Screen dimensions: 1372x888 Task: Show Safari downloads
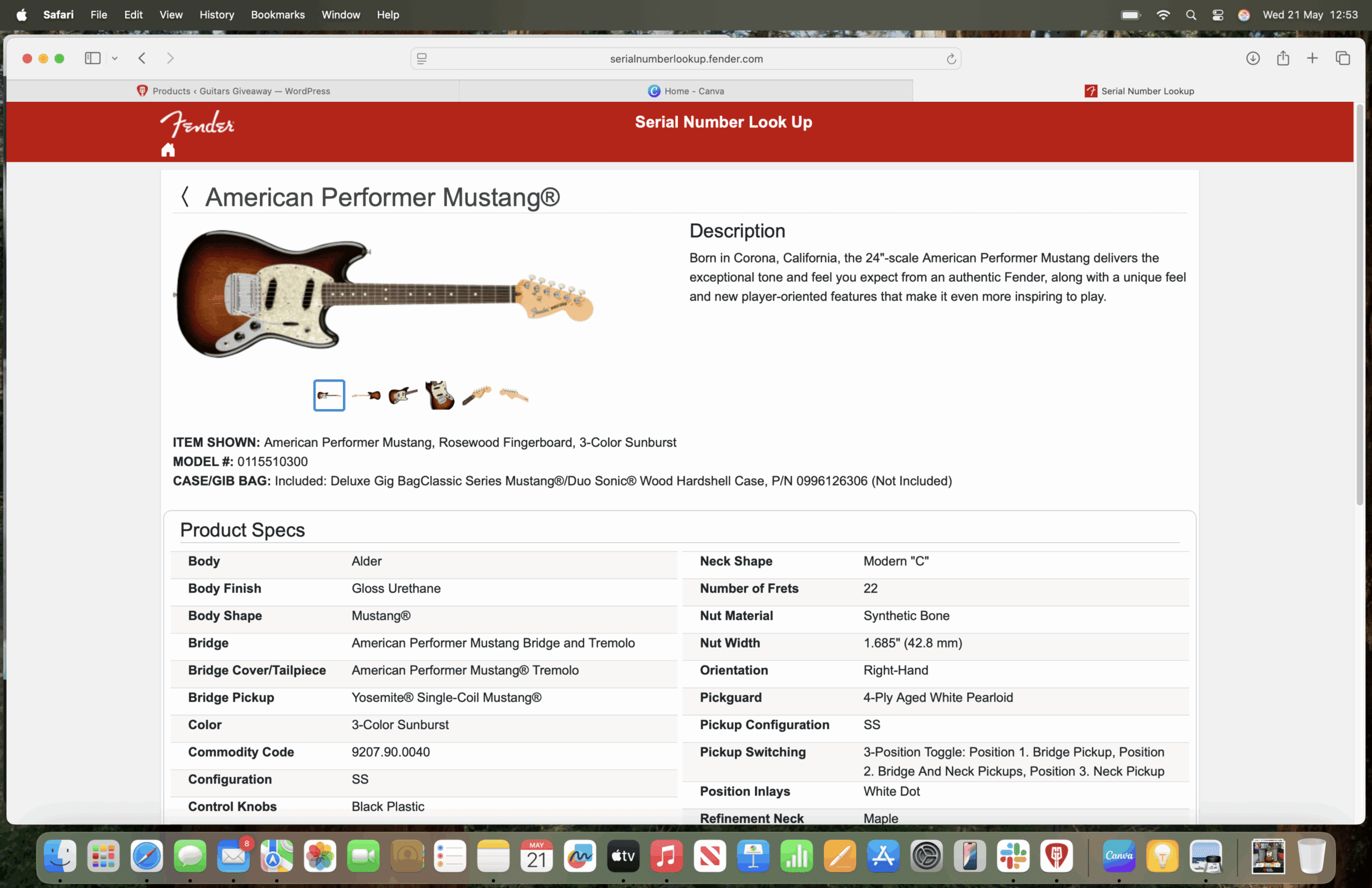[1253, 58]
